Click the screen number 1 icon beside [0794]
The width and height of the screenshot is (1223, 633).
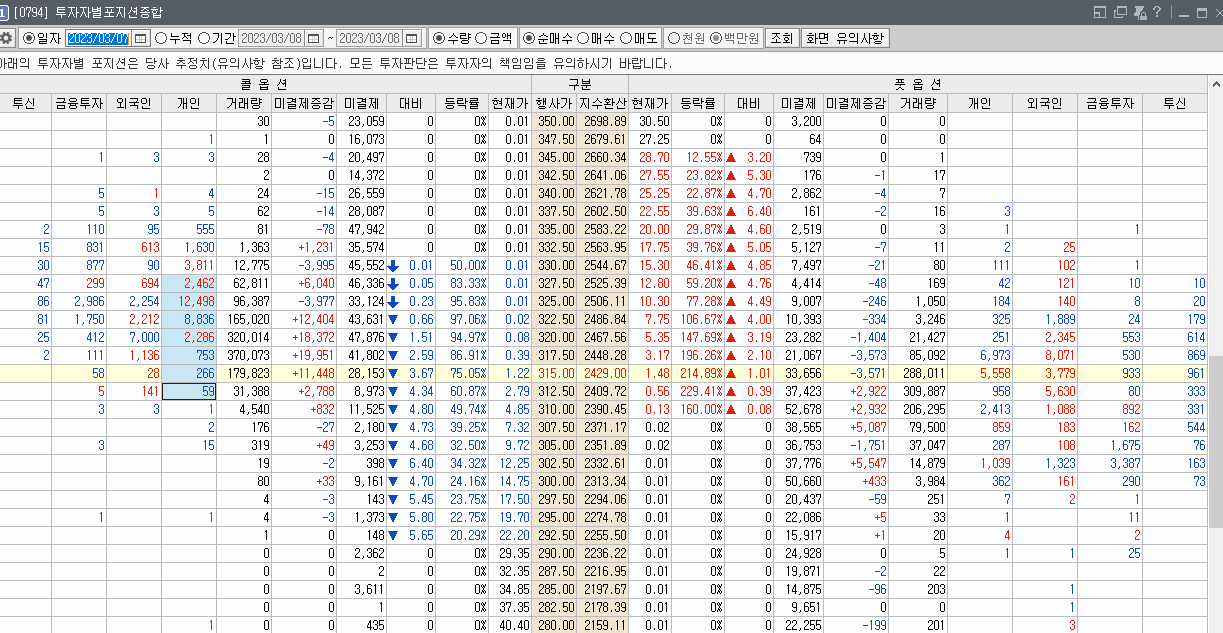(x=4, y=12)
